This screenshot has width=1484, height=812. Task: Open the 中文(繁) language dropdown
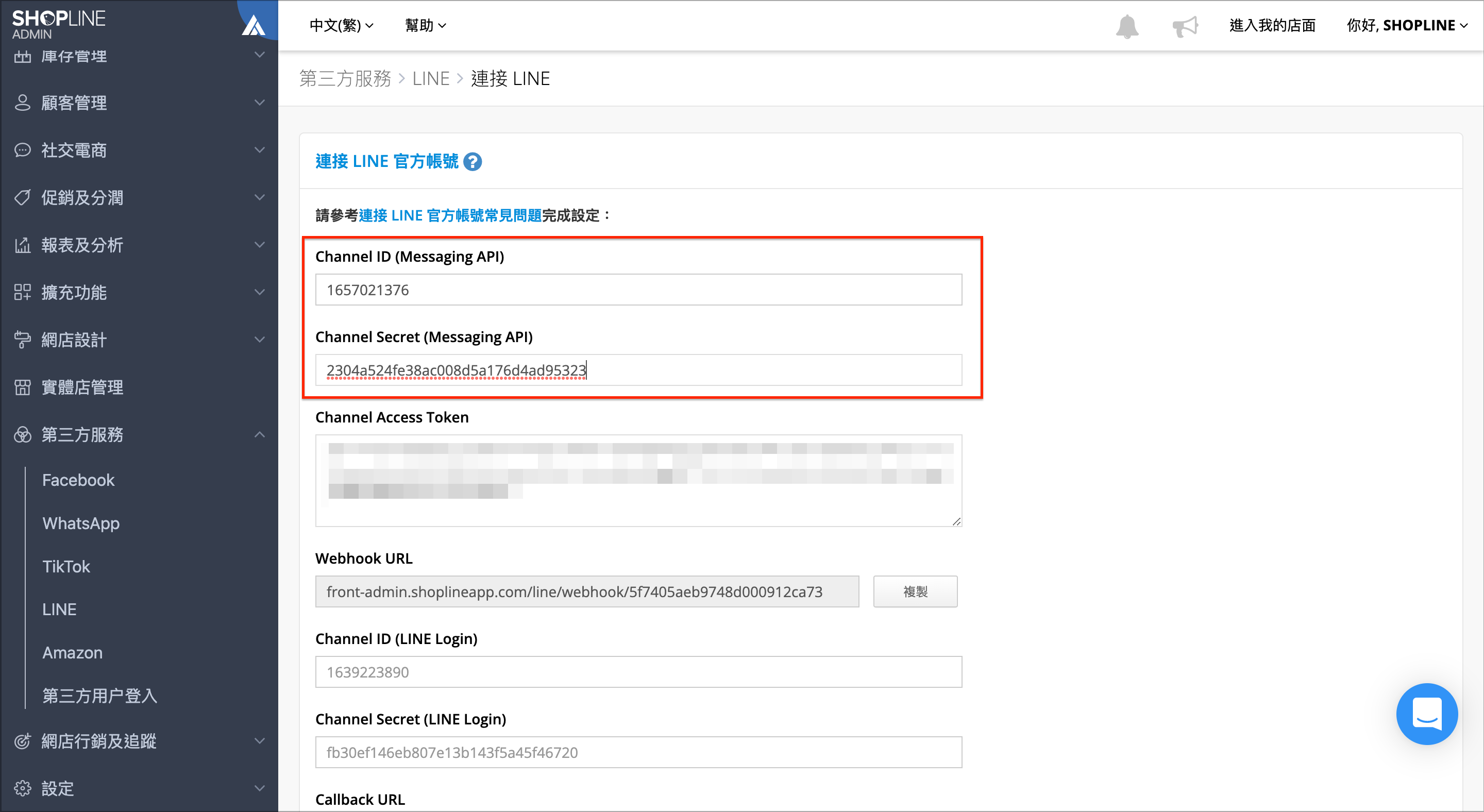click(342, 25)
